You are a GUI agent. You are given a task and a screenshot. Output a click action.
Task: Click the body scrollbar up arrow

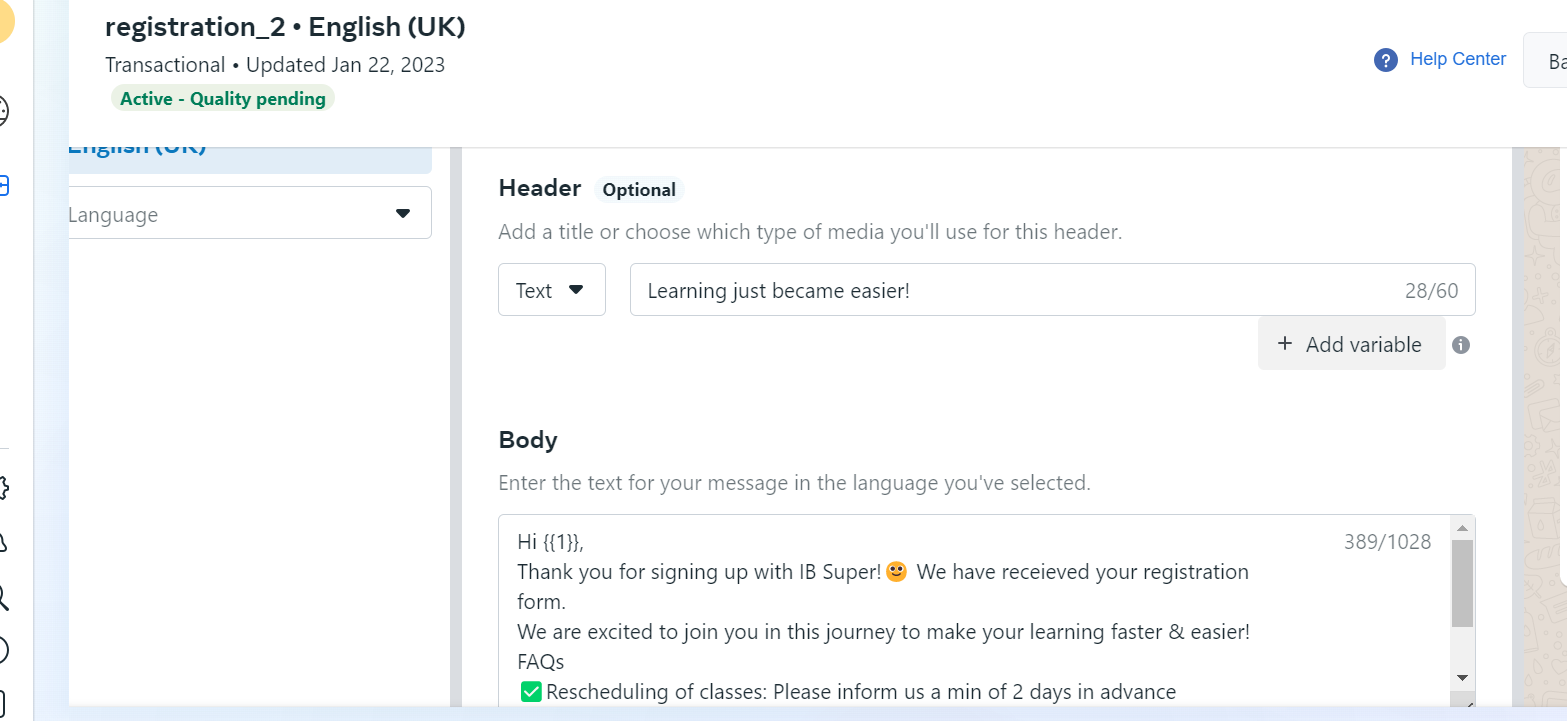tap(1462, 528)
